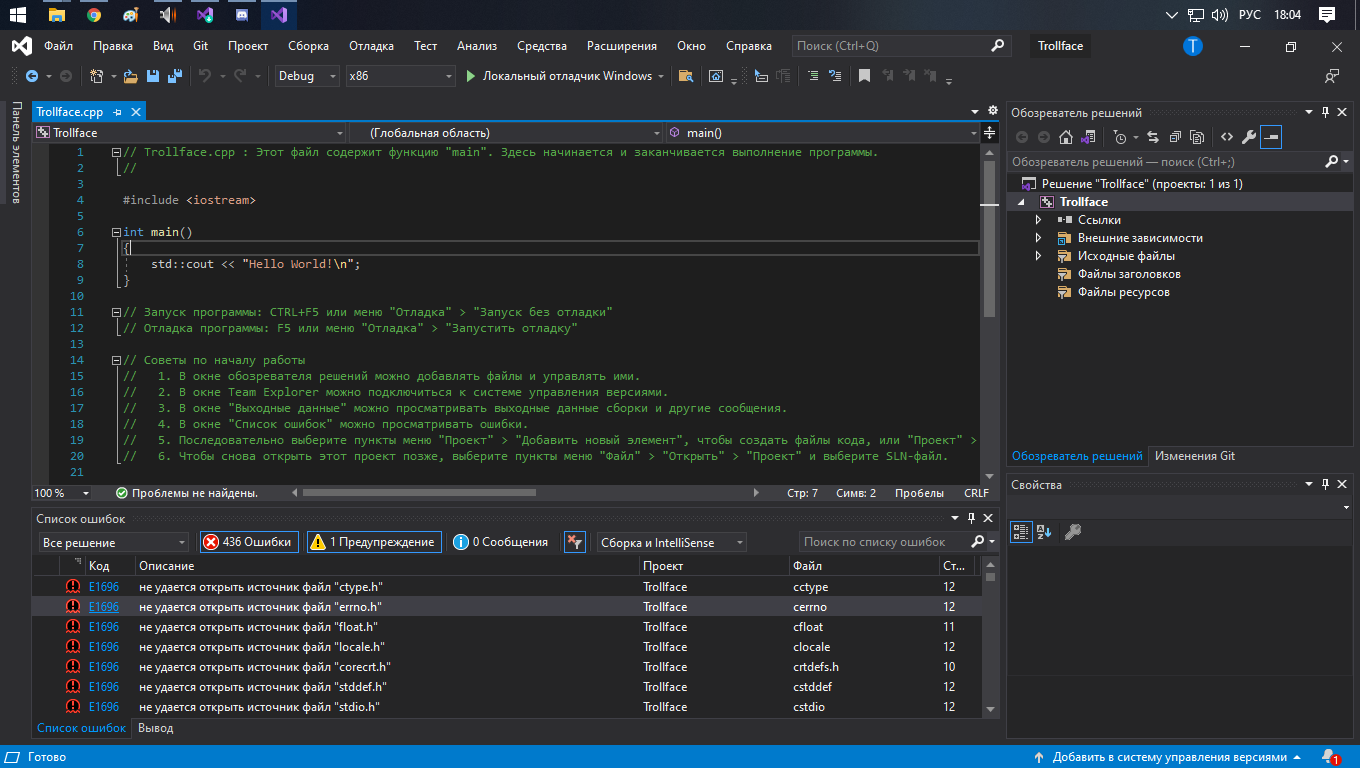Start the Local Windows Debugger play button
Image resolution: width=1360 pixels, height=768 pixels.
(472, 76)
